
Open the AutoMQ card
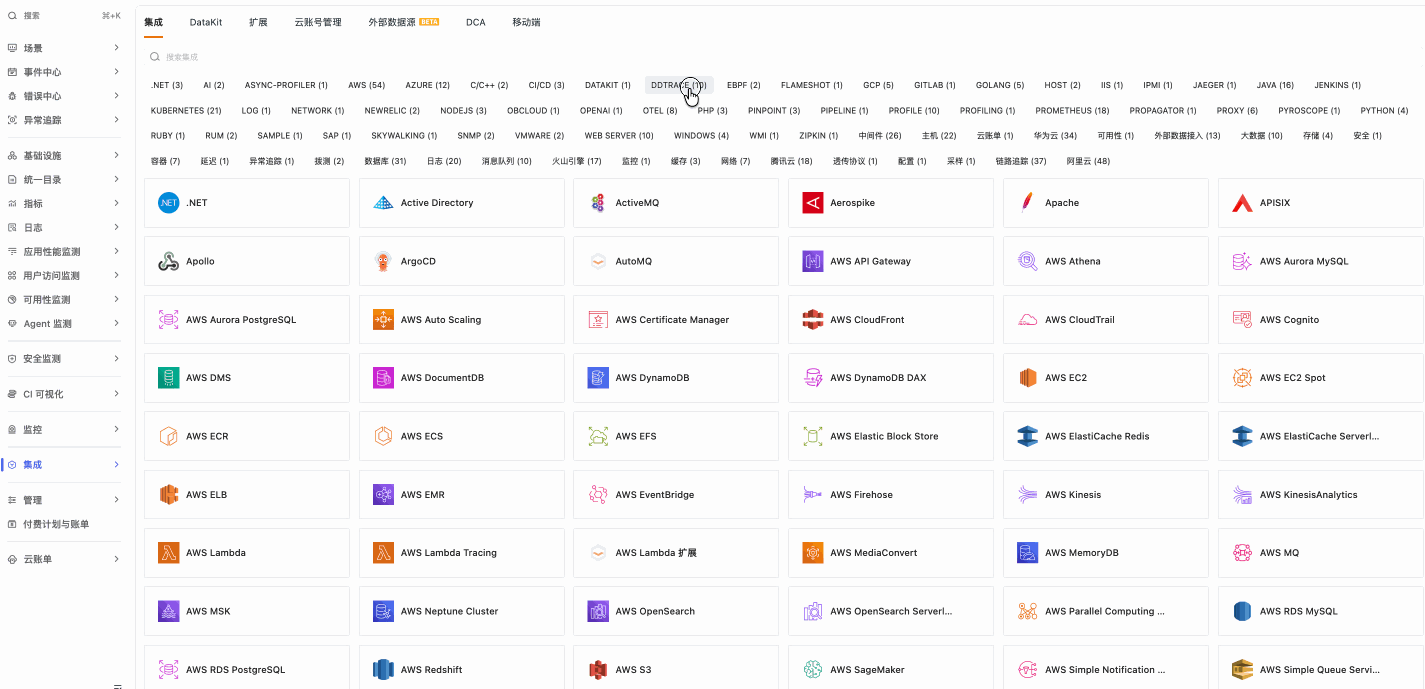tap(676, 261)
